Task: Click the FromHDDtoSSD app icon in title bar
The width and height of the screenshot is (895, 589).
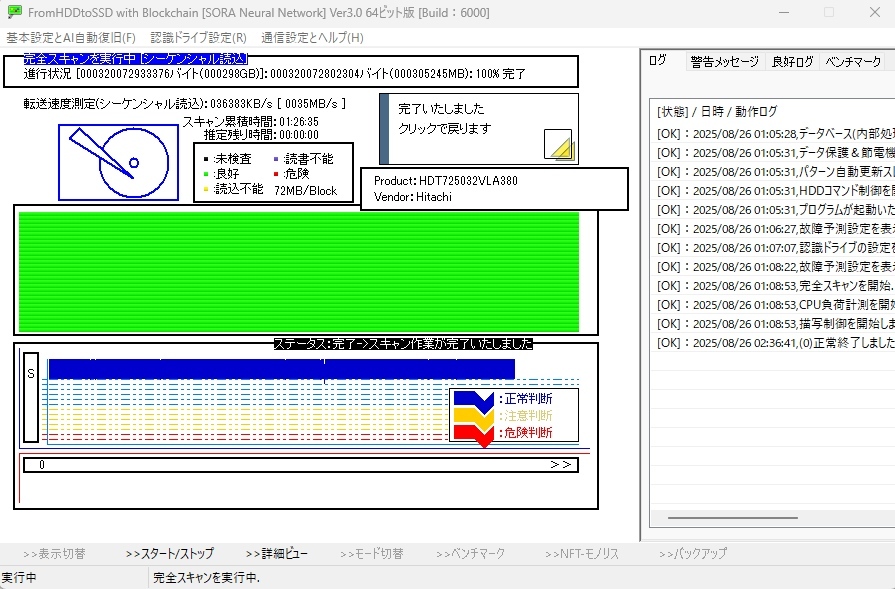Action: (14, 12)
